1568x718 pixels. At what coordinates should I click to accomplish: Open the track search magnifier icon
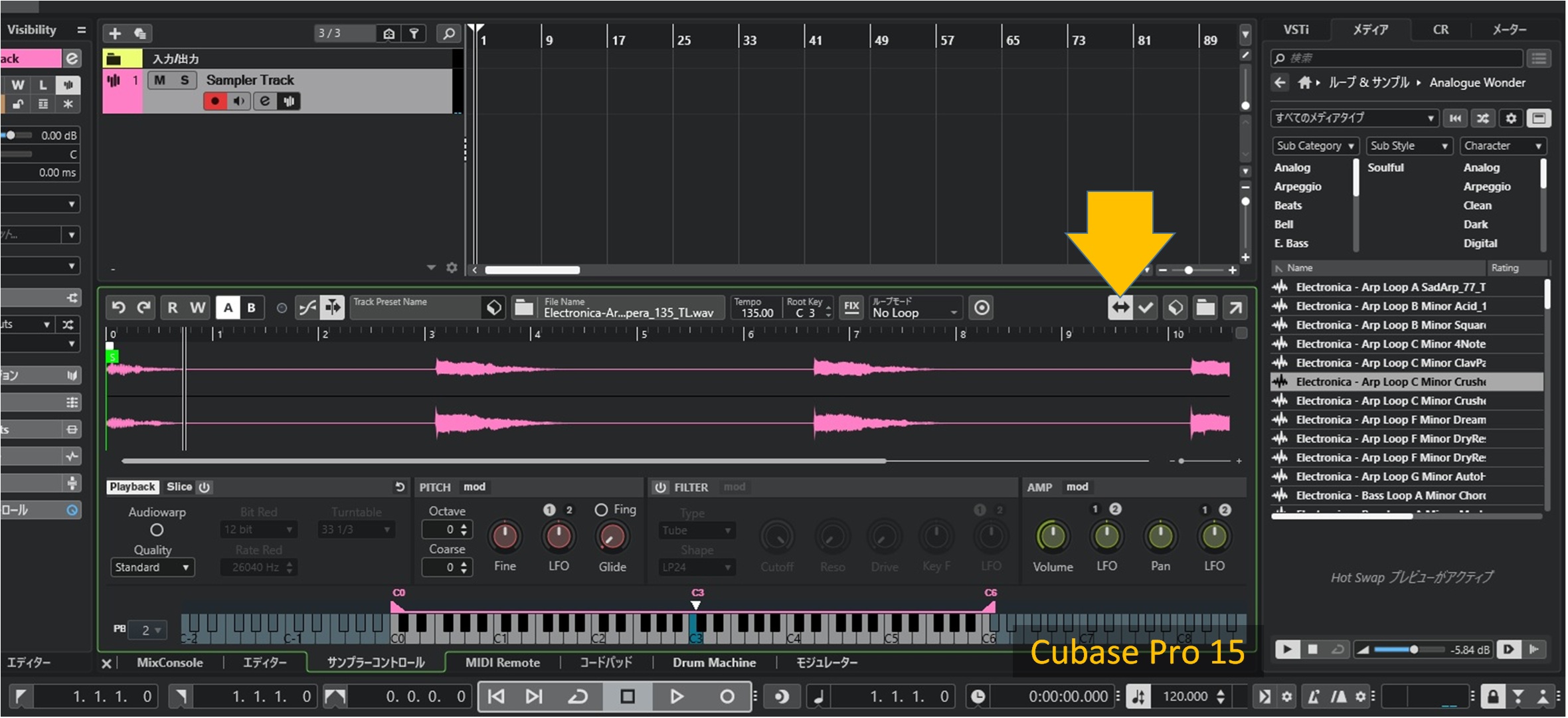449,33
